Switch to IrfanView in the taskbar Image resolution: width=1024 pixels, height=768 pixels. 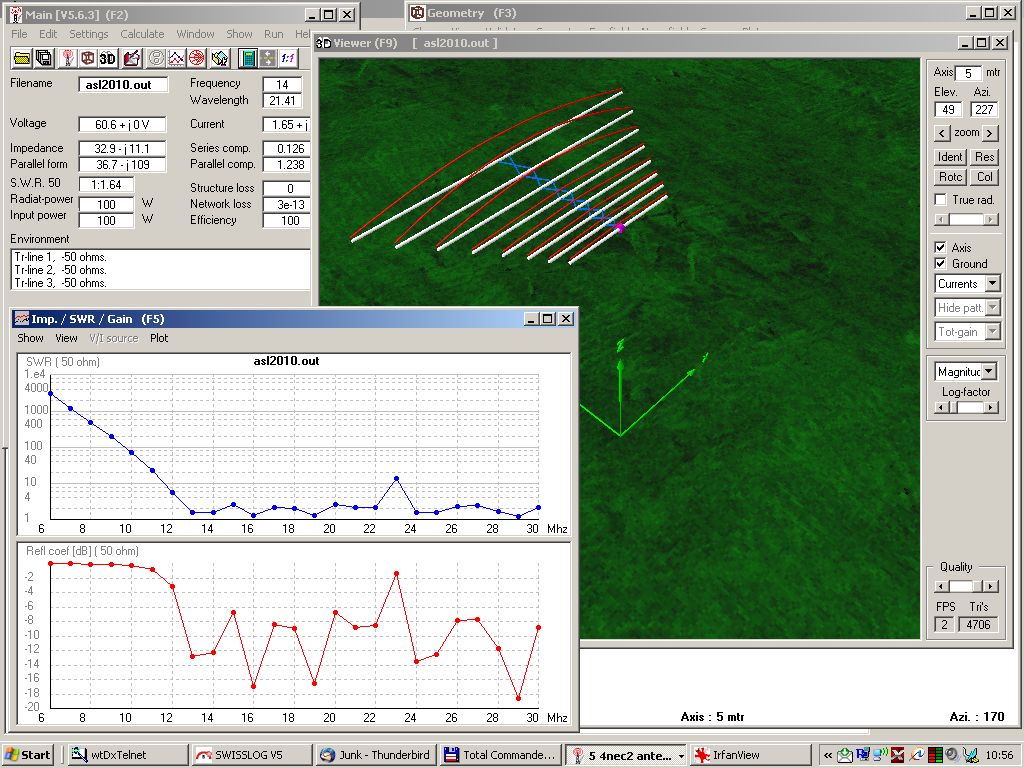click(748, 755)
